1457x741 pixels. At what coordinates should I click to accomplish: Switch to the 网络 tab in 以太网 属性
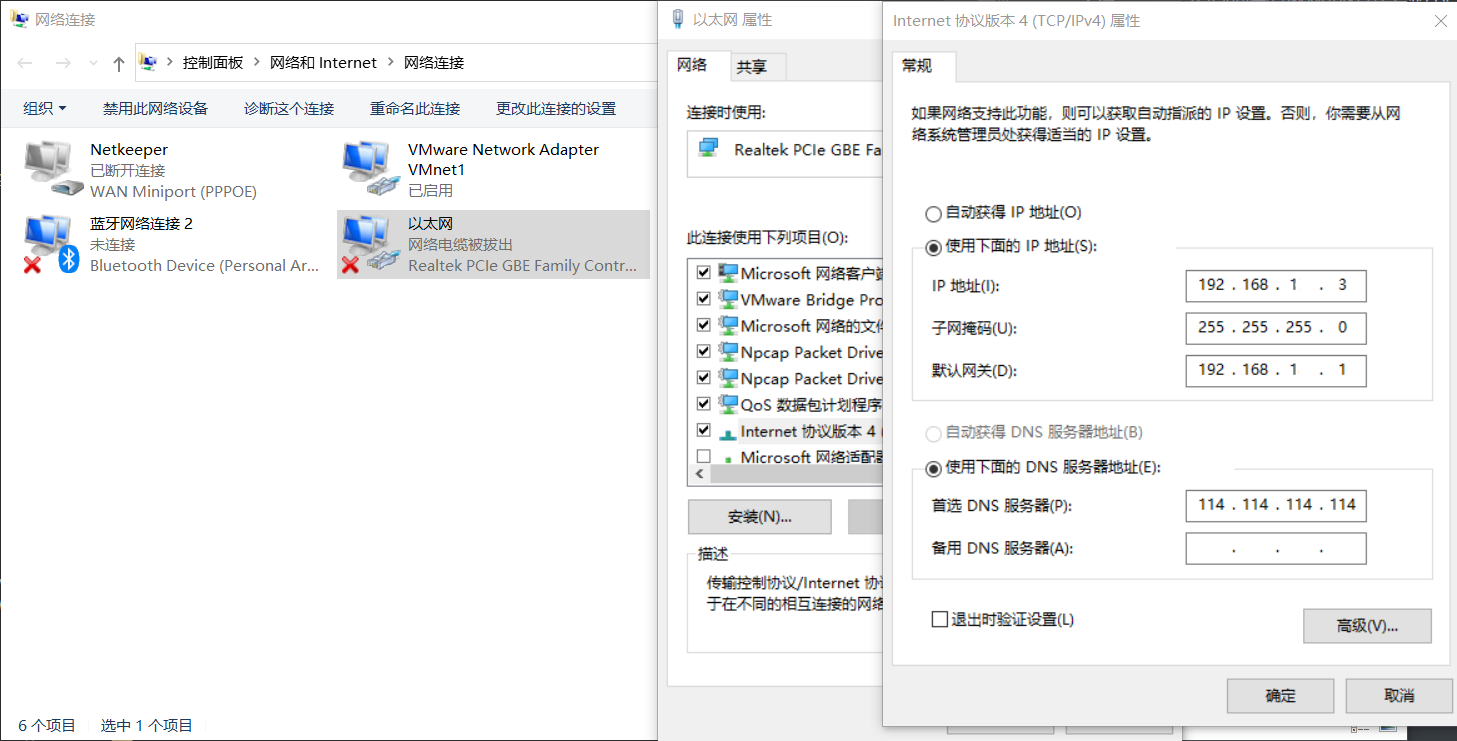[692, 65]
